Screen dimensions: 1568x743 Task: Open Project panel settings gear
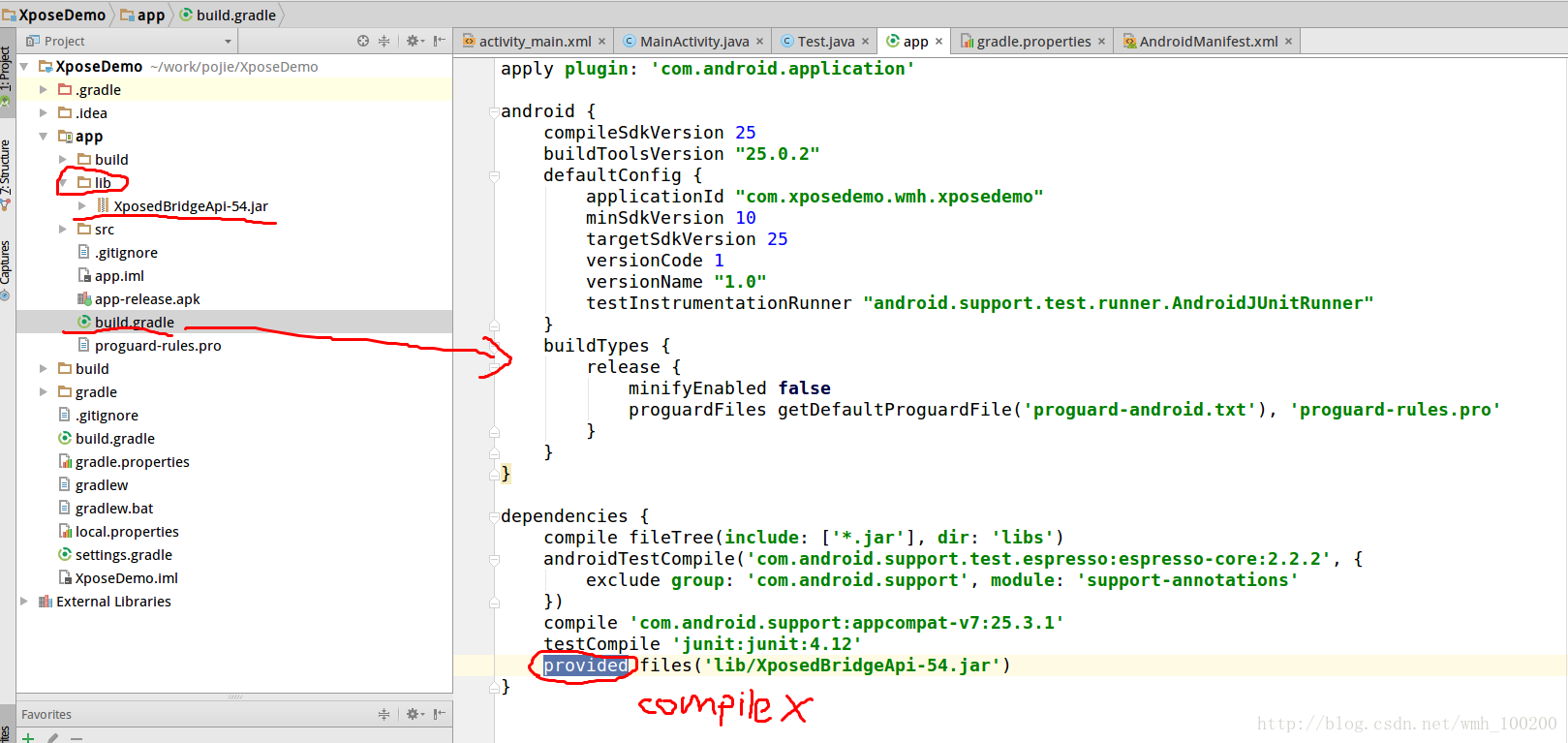[415, 41]
